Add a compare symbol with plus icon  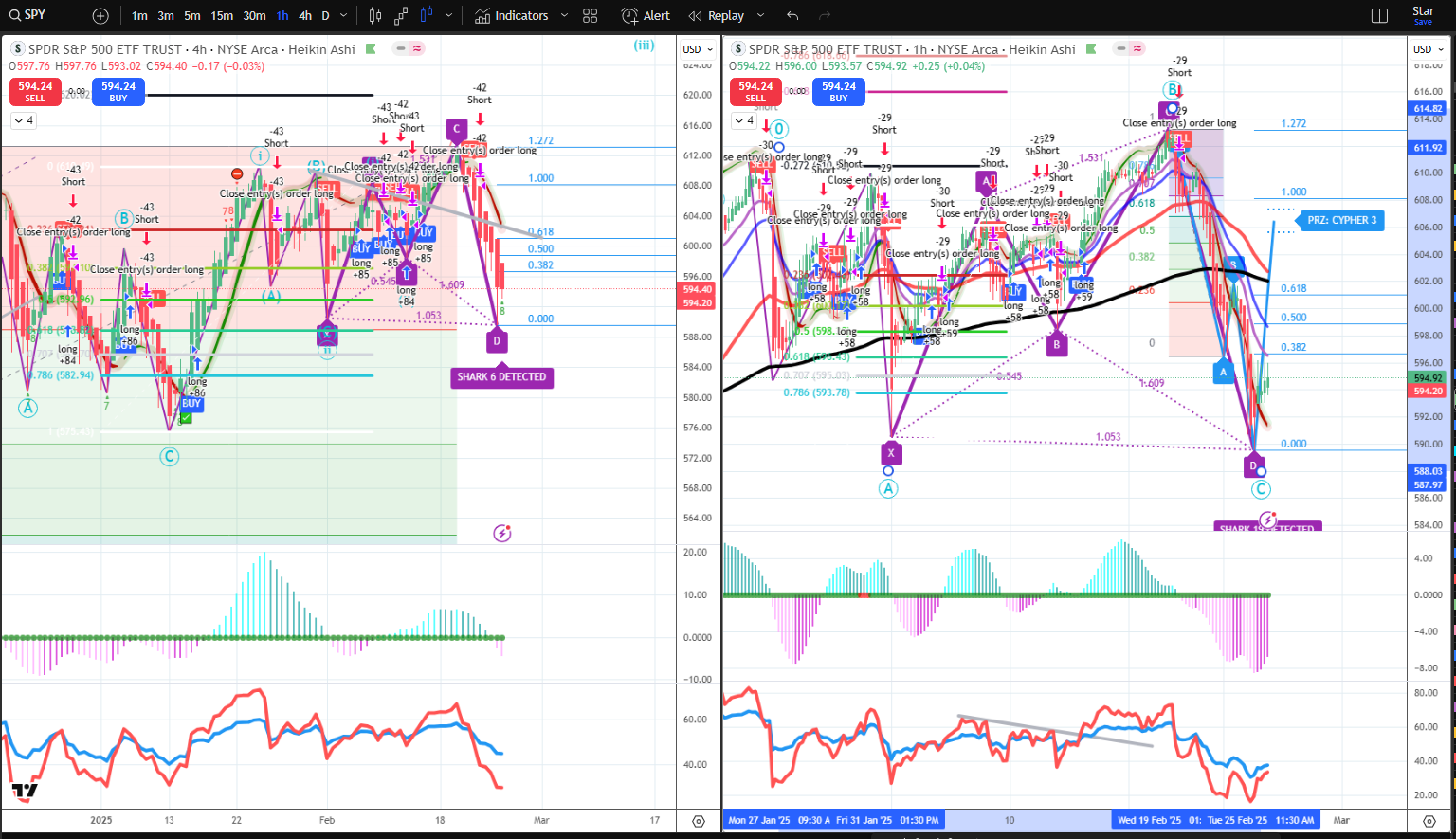point(100,16)
